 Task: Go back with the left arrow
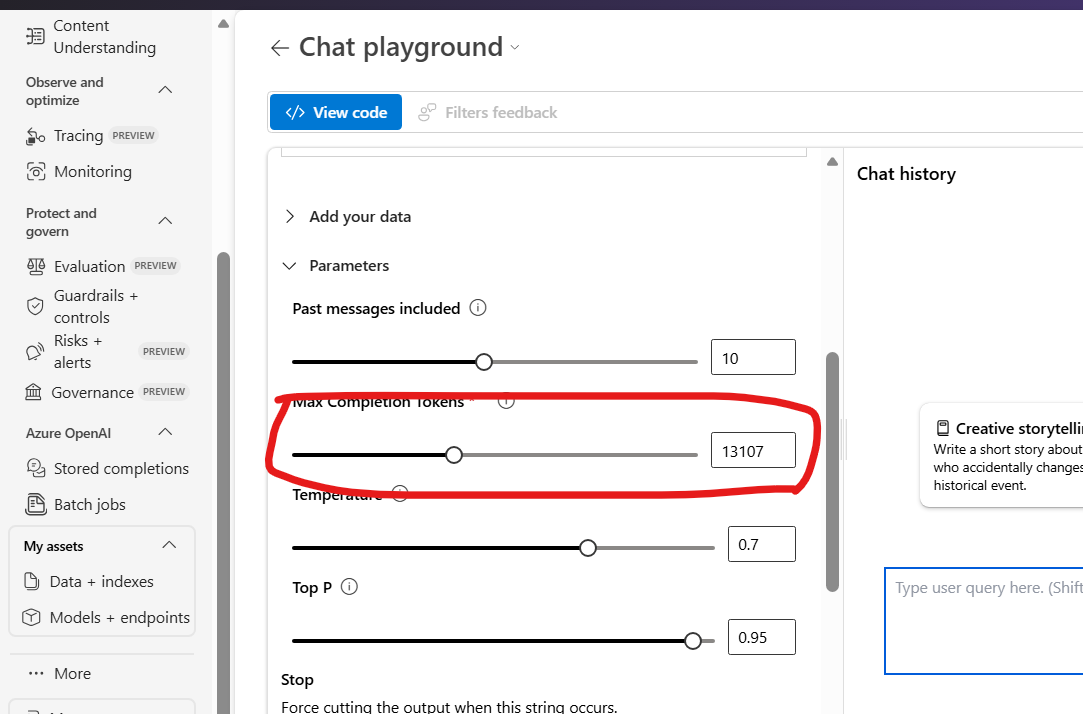[x=280, y=48]
